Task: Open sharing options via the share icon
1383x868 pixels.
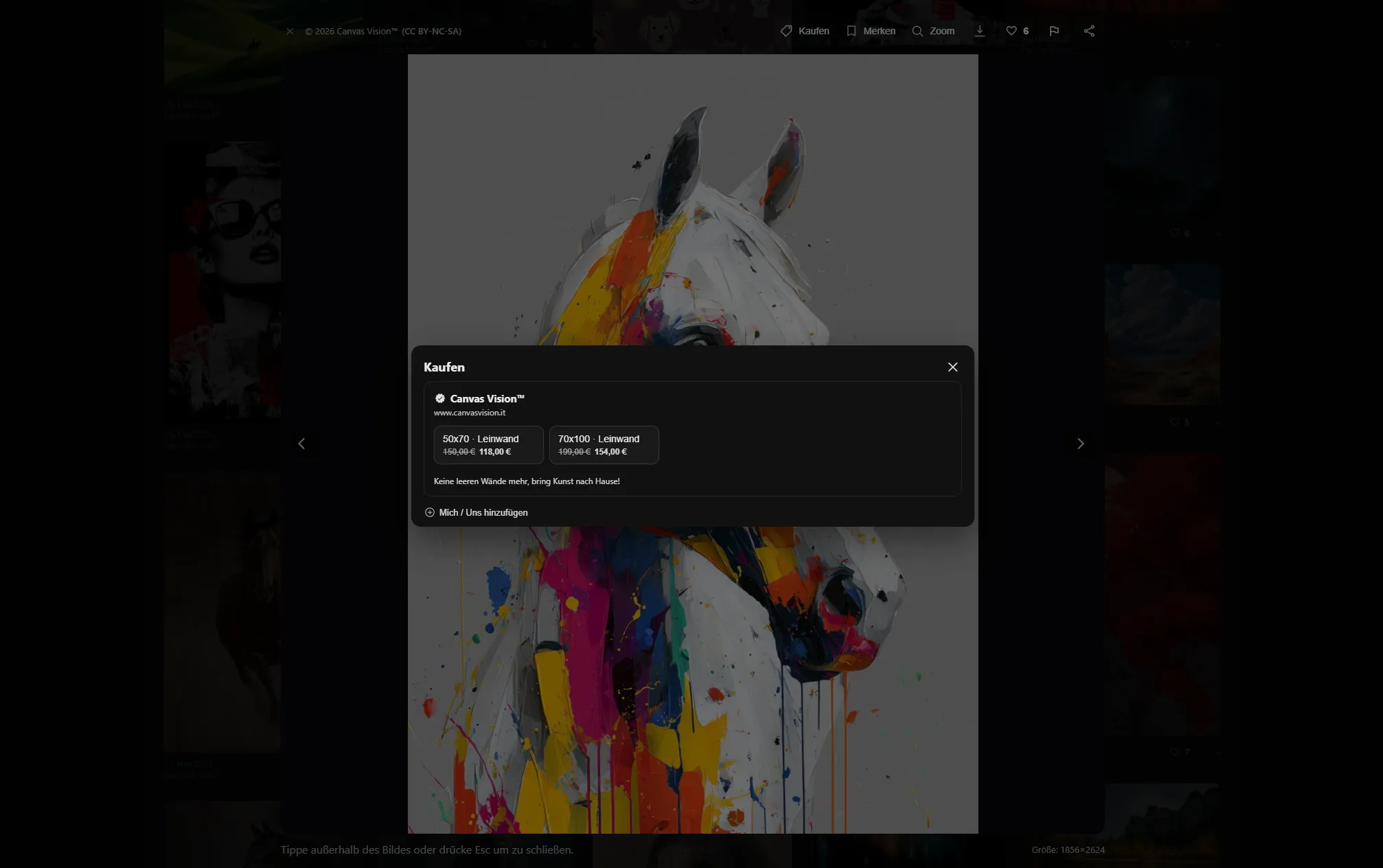Action: coord(1089,30)
